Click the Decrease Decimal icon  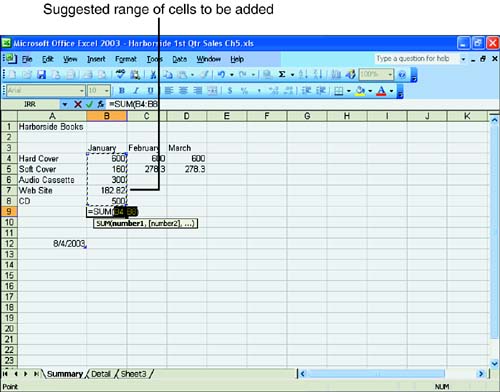coord(288,91)
